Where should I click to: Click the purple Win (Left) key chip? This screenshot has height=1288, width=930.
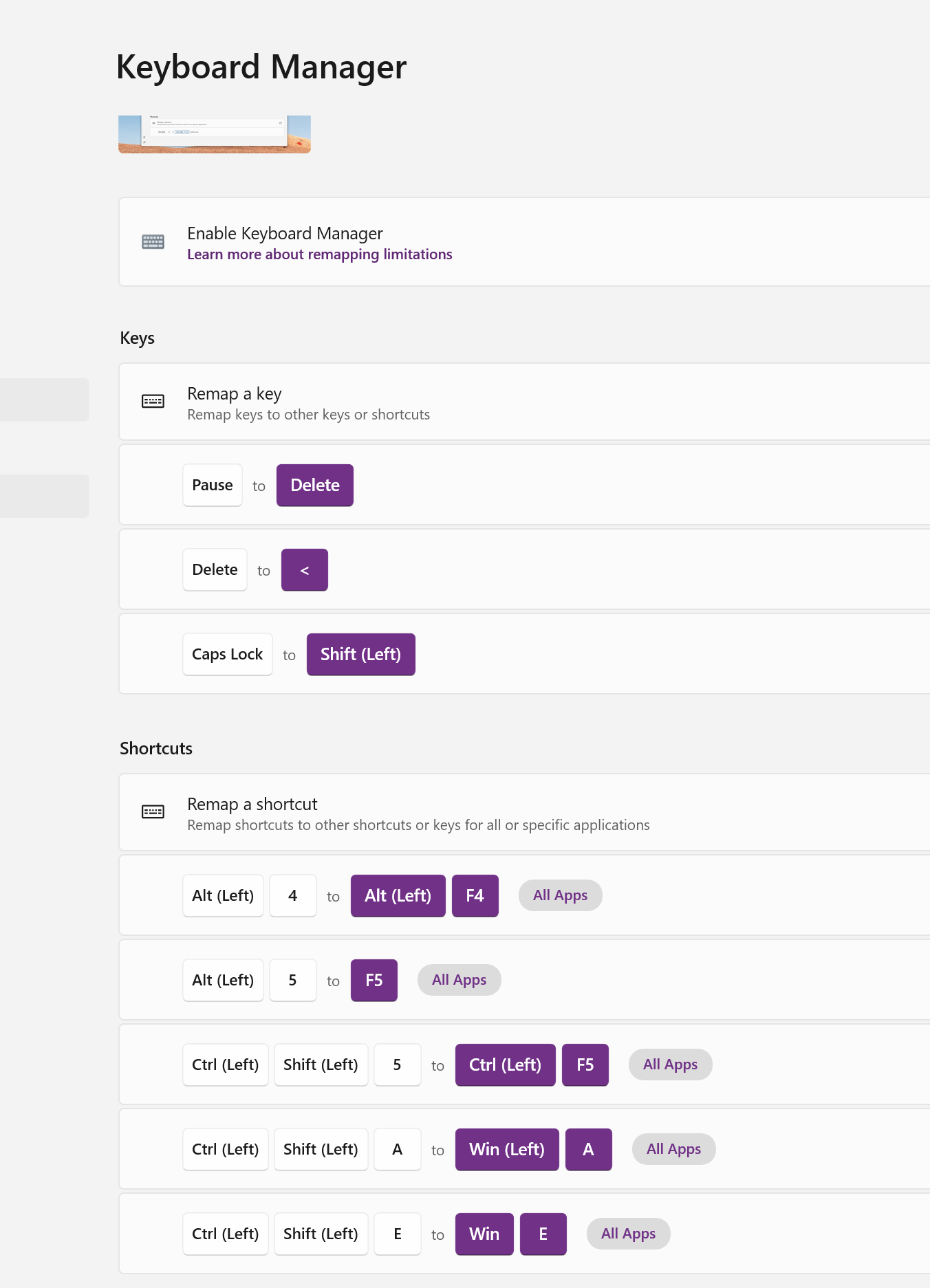506,1150
